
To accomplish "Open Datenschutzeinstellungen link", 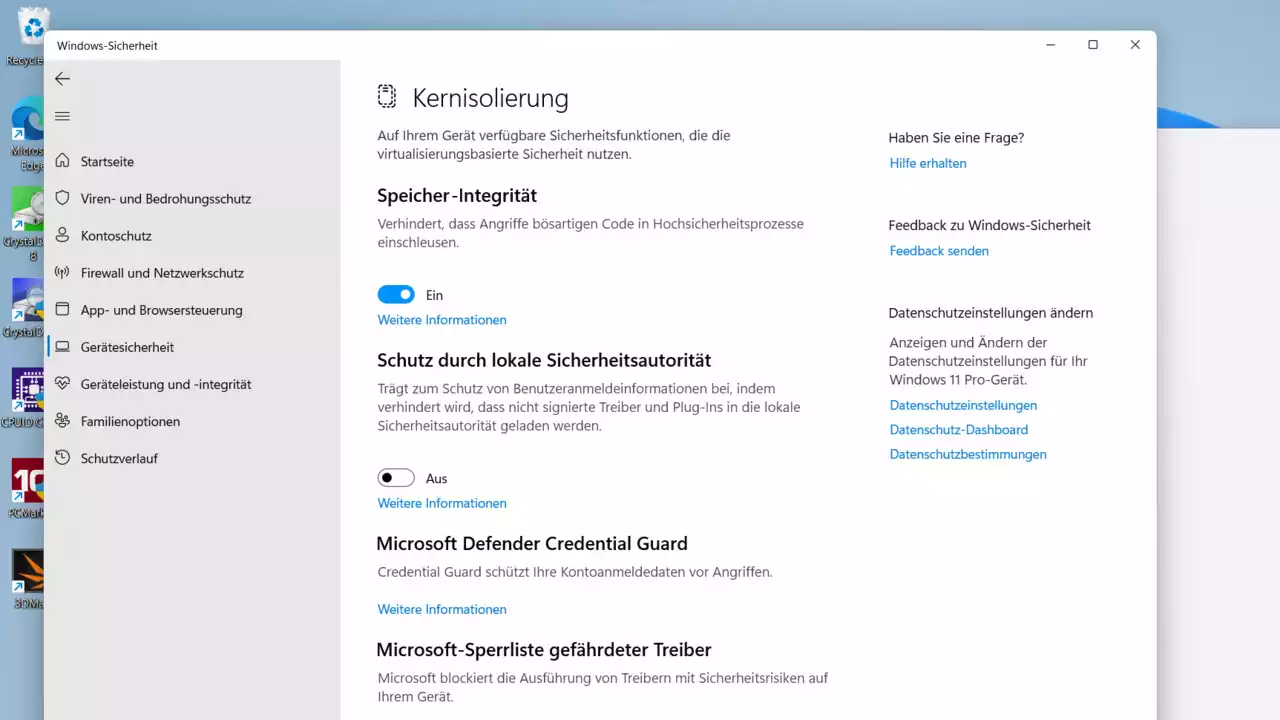I will pyautogui.click(x=963, y=405).
